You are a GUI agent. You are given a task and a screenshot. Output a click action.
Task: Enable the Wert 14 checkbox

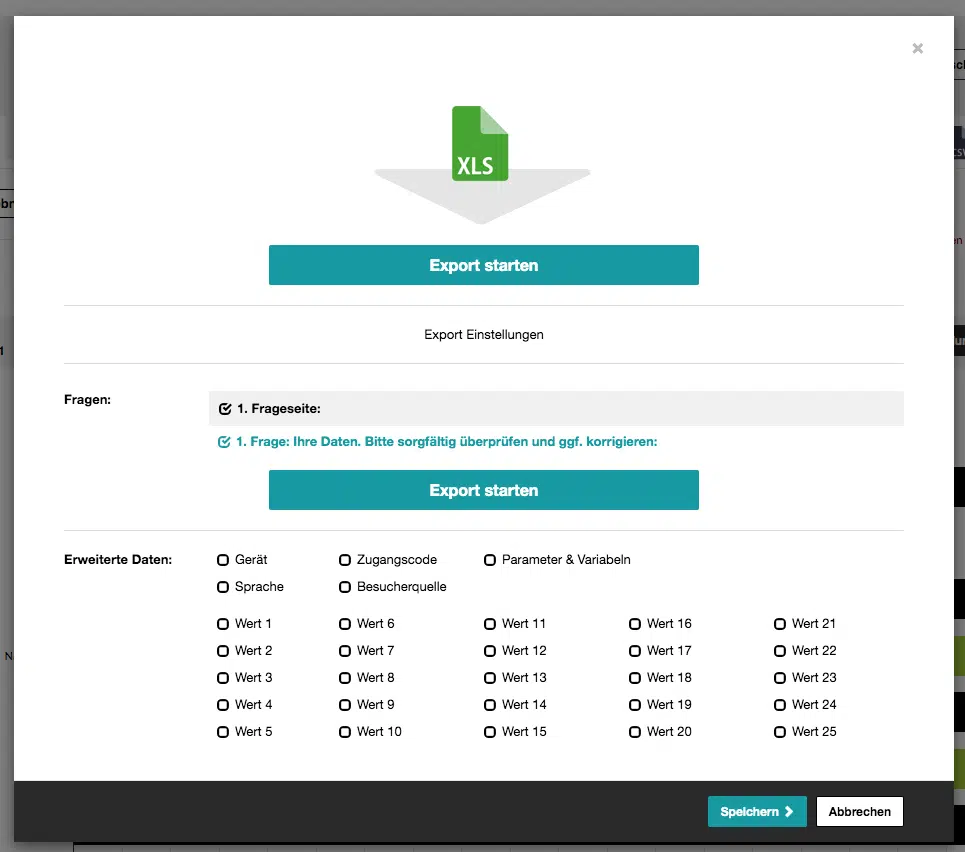point(490,705)
